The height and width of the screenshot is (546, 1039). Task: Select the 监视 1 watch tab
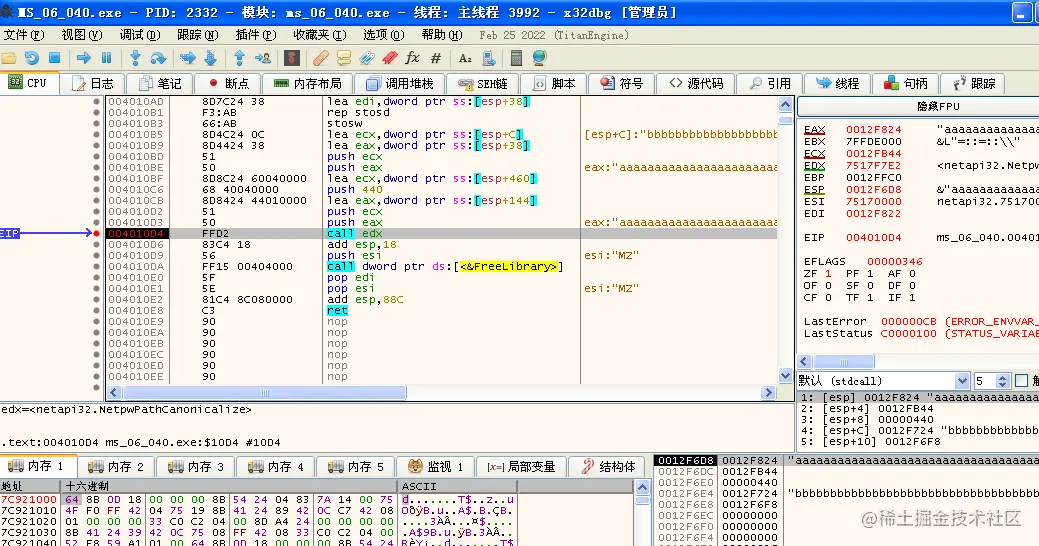click(435, 466)
